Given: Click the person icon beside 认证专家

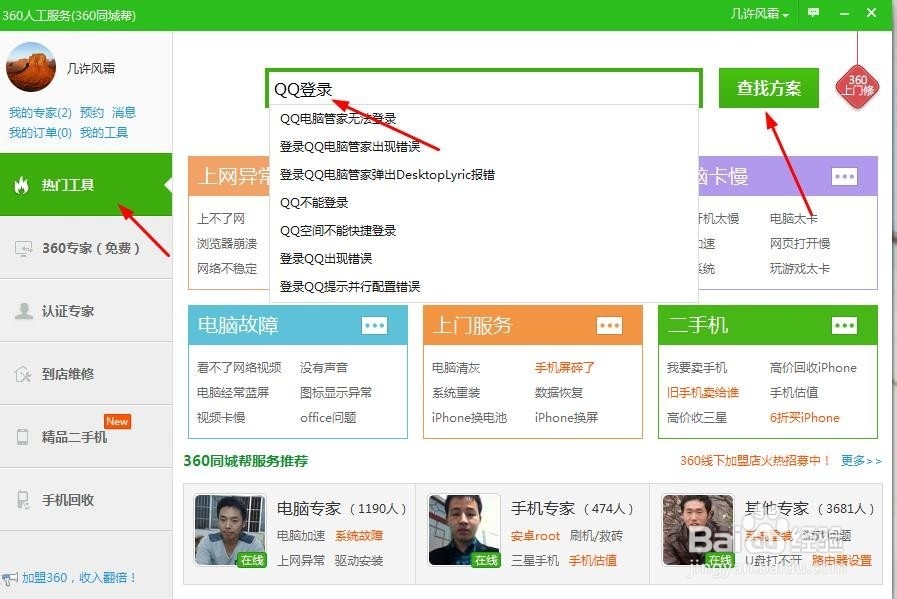Looking at the screenshot, I should click(x=23, y=311).
